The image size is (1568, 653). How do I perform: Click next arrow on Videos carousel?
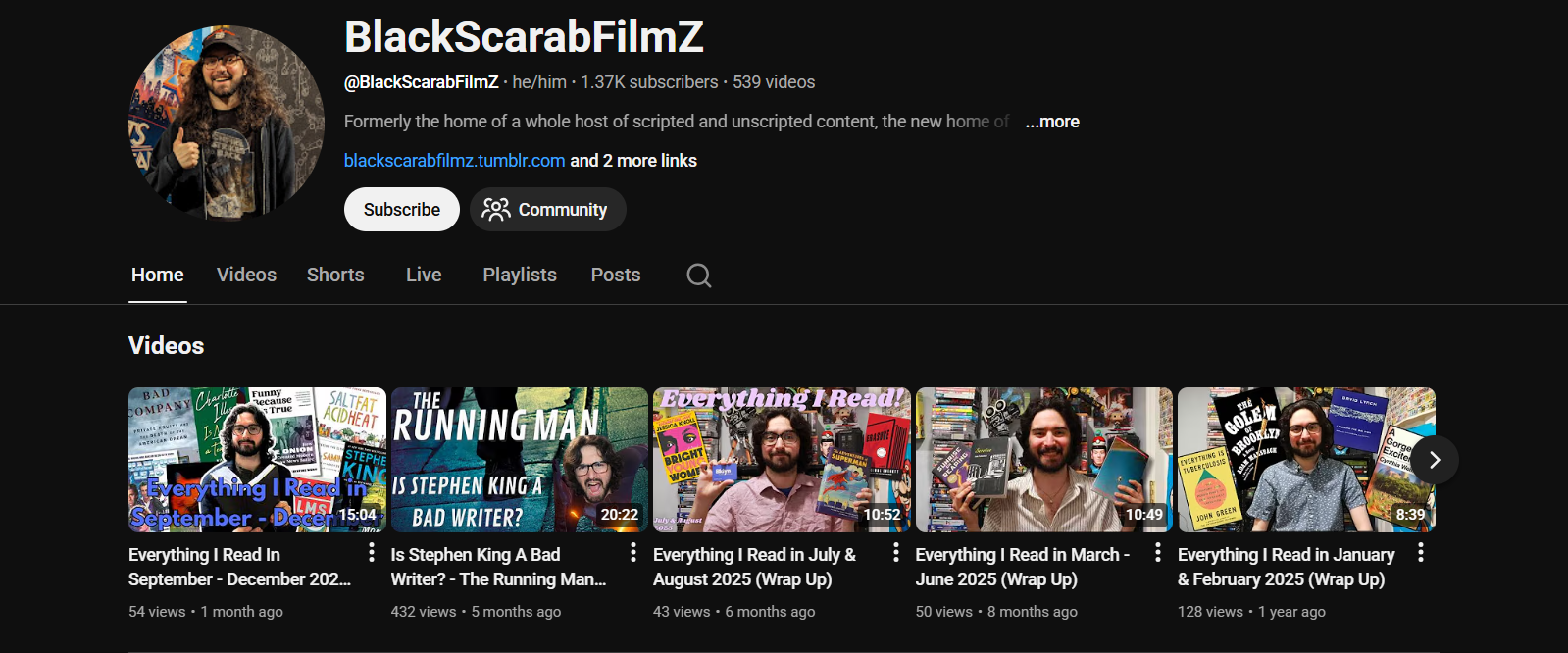coord(1435,460)
